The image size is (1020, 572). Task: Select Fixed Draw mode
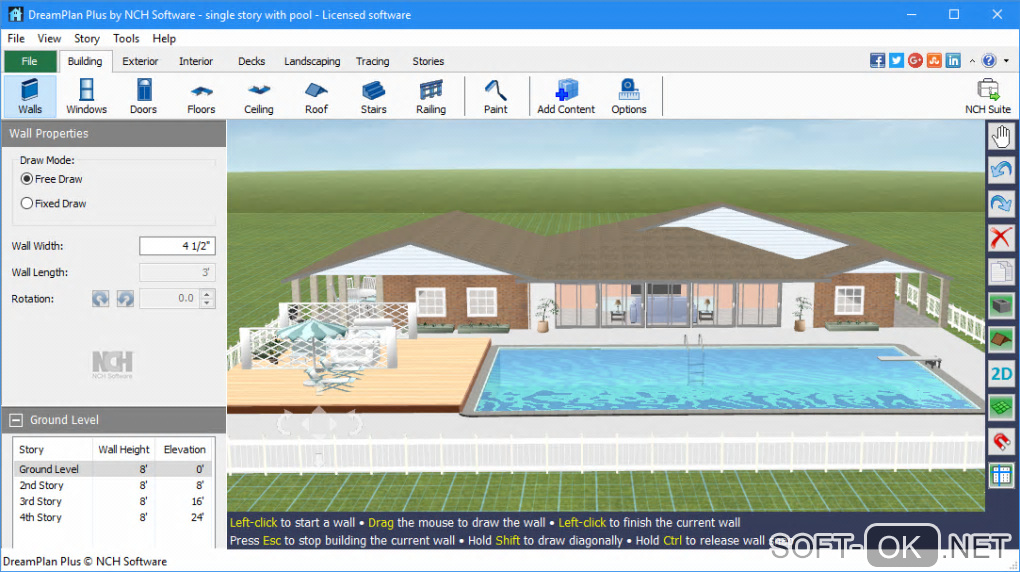[54, 204]
